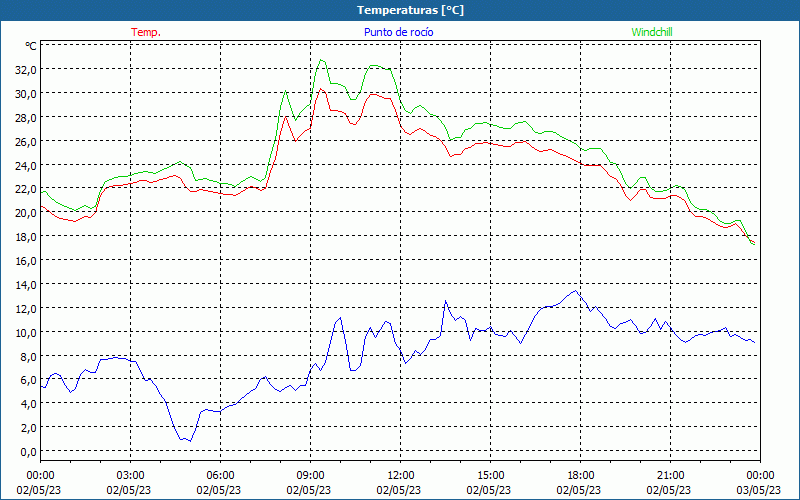Click the 10,0 y-axis value
This screenshot has height=500, width=800.
click(26, 333)
